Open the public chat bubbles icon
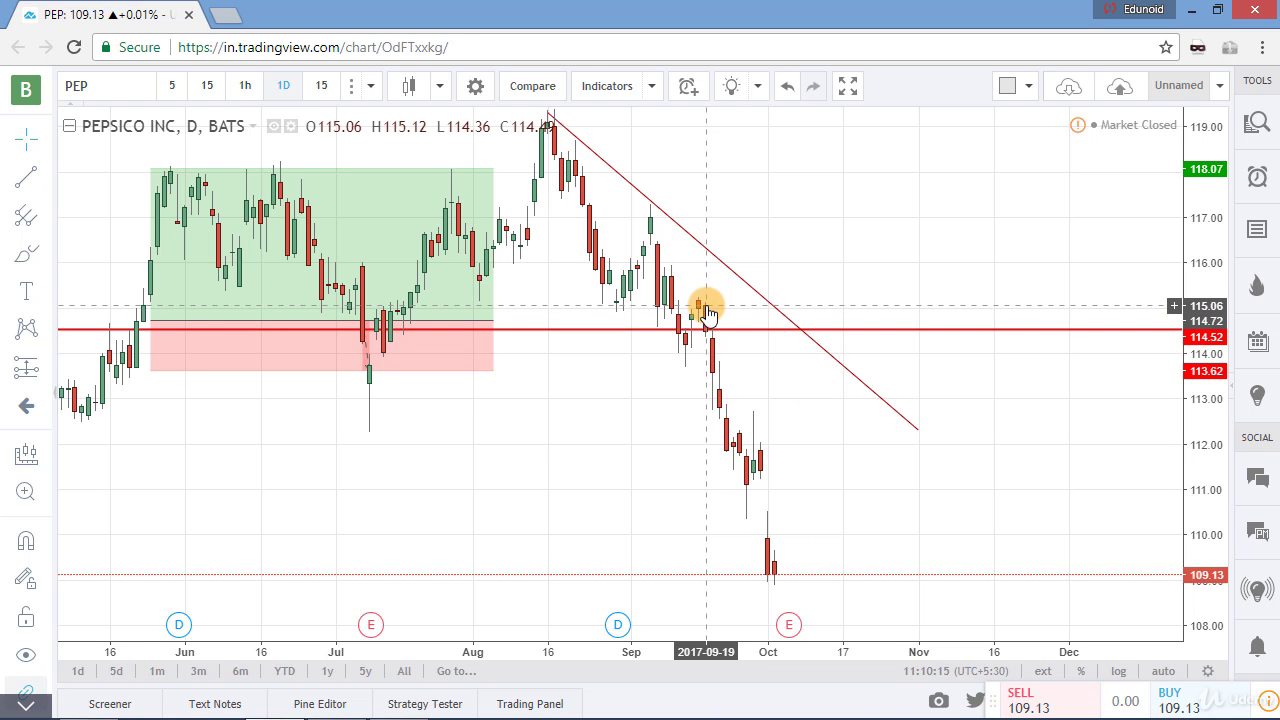 coord(1257,478)
